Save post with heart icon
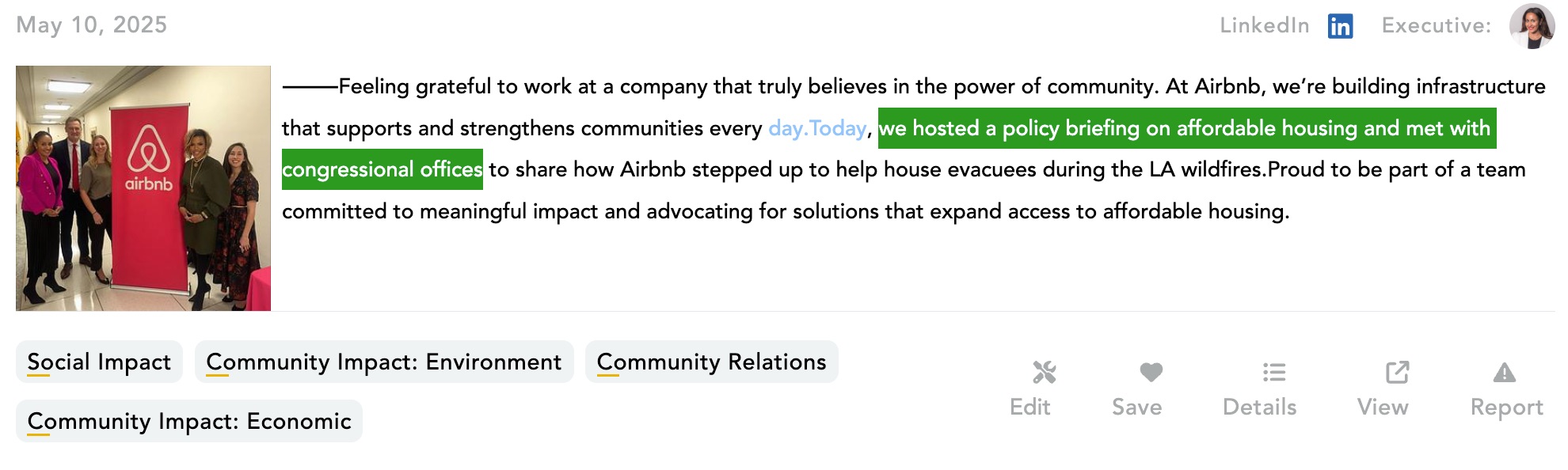Image resolution: width=1568 pixels, height=470 pixels. pyautogui.click(x=1151, y=372)
